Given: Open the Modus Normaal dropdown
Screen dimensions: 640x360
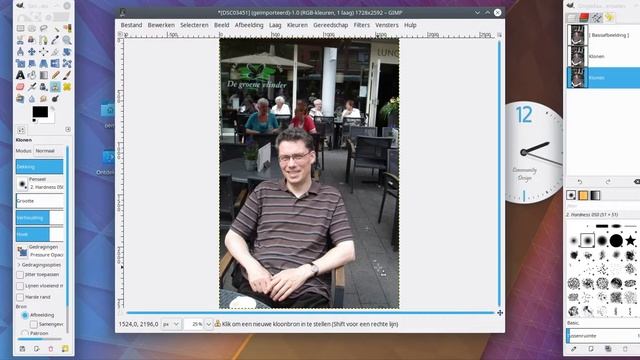Looking at the screenshot, I should [49, 151].
